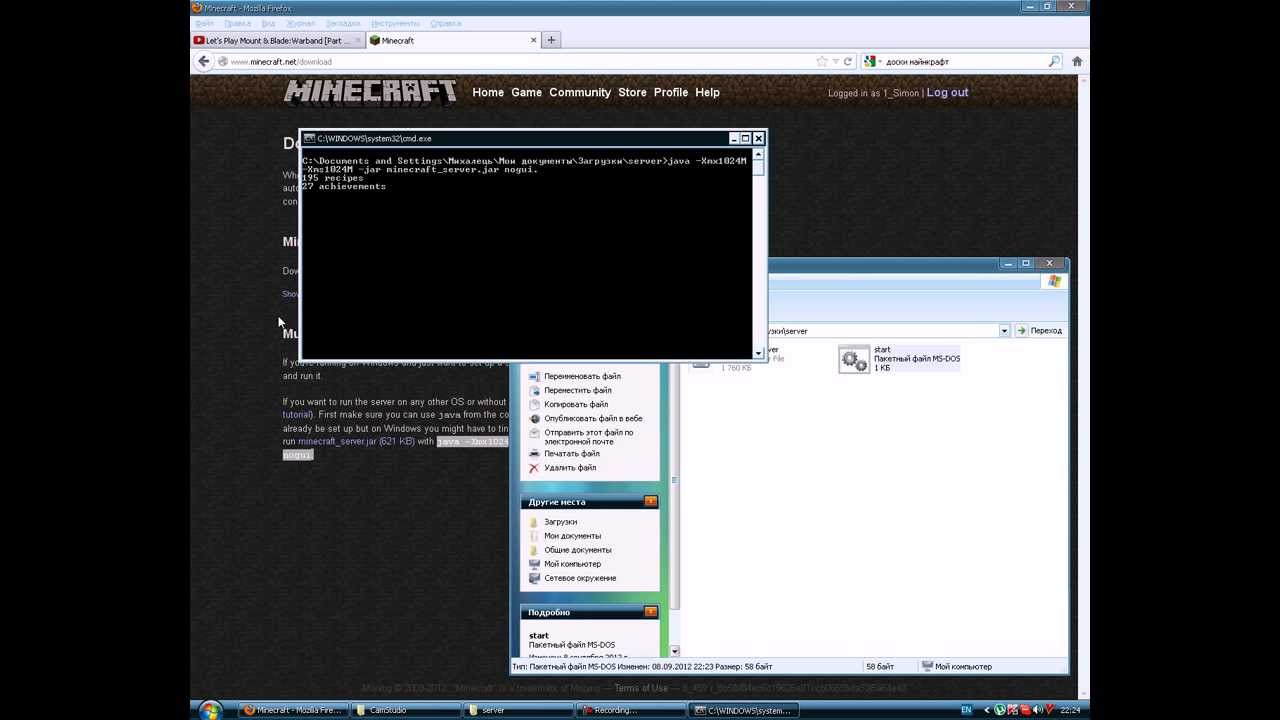Click Переименовать файл in Explorer task pane
Screen dimensions: 1280x720
(x=574, y=376)
